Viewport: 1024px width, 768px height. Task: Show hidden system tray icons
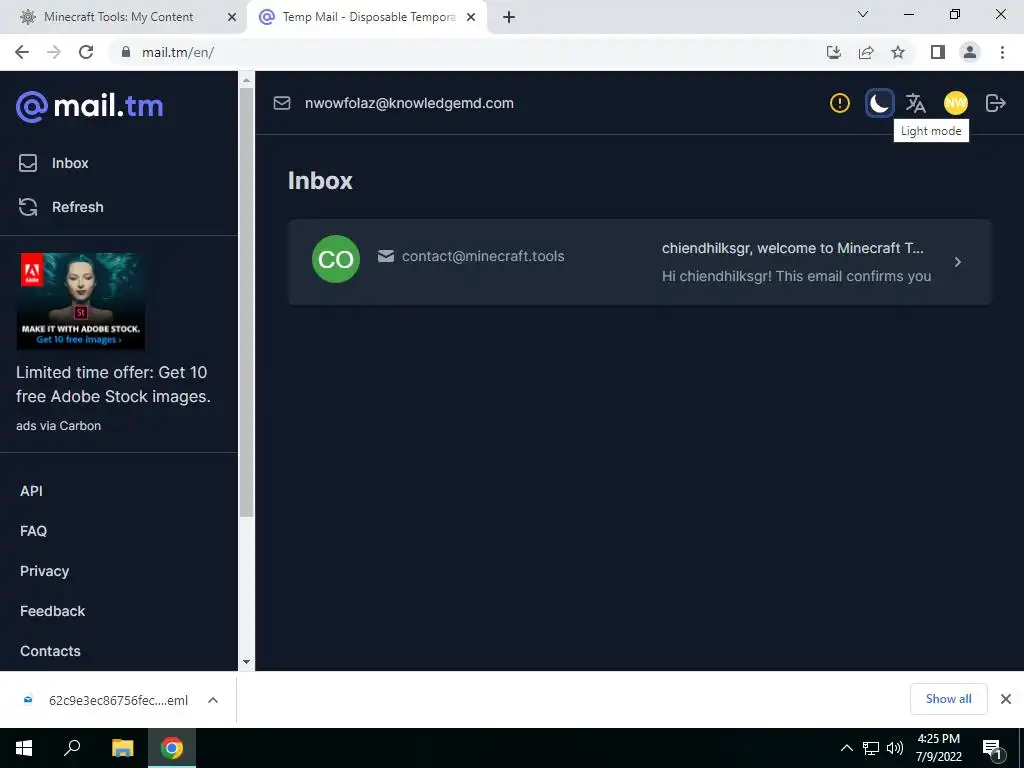click(846, 748)
